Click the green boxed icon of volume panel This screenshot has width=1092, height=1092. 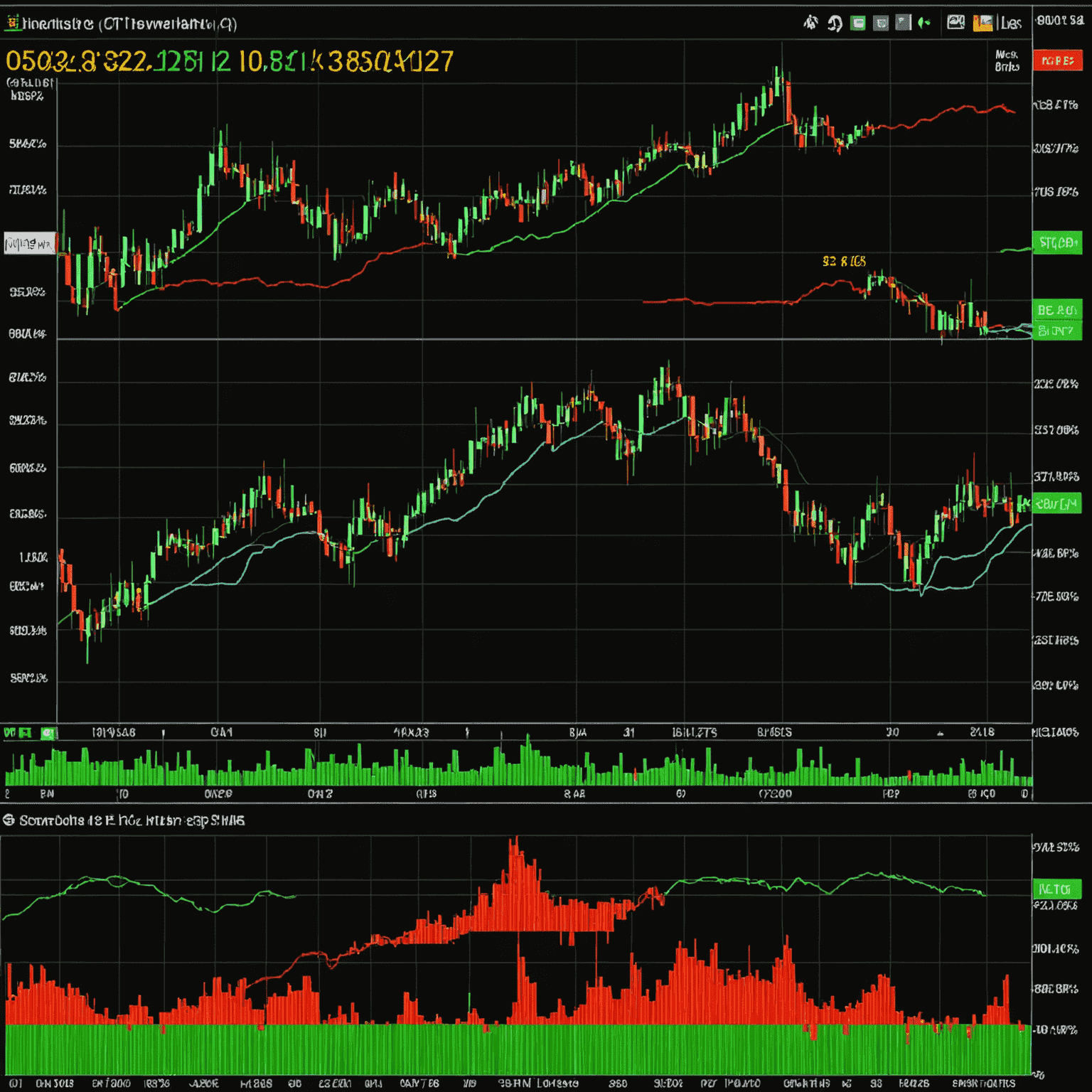(x=48, y=732)
